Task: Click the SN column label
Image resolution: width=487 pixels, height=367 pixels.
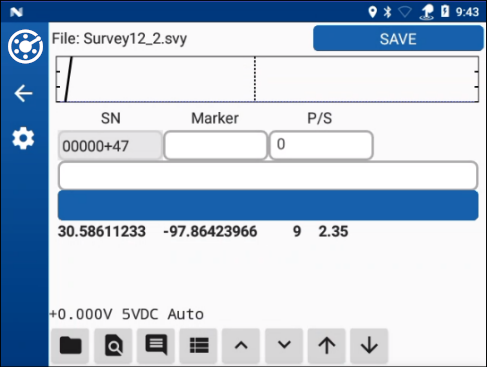Action: 111,118
